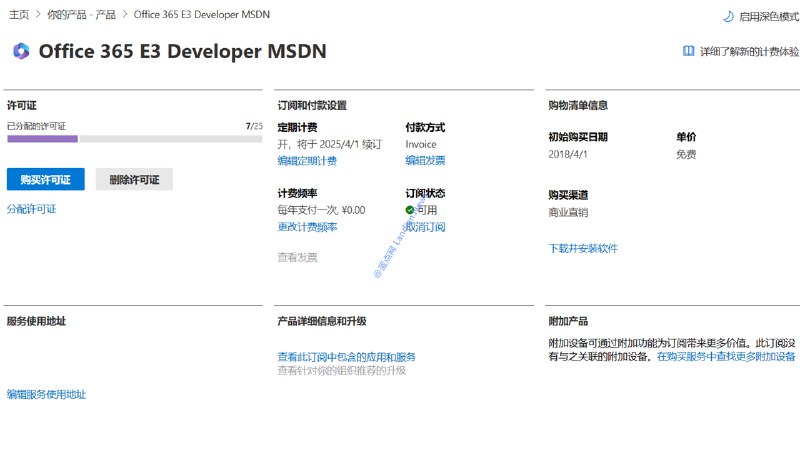
Task: Open 编辑发票 link
Action: 426,160
